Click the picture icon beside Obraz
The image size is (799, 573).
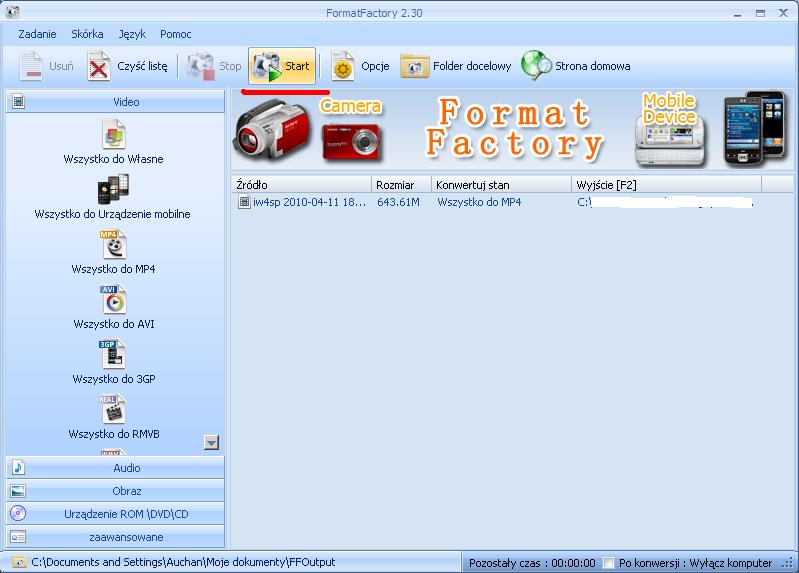click(18, 491)
